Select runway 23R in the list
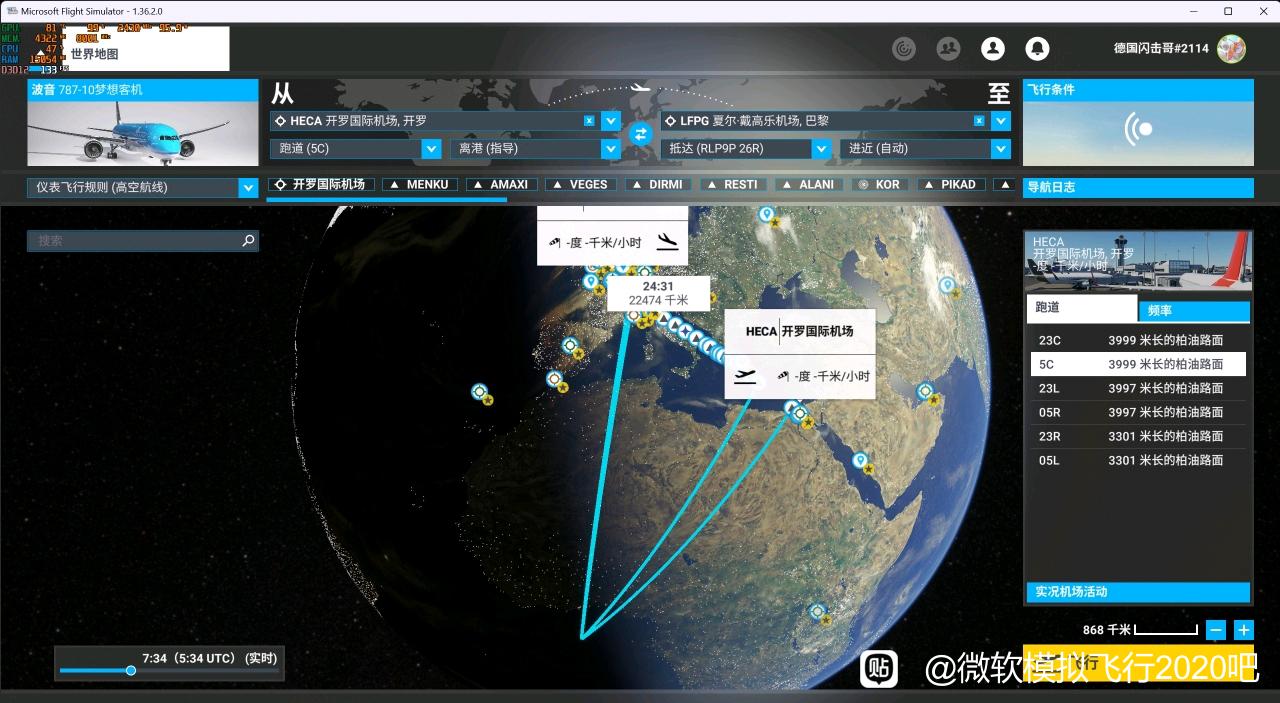 [1138, 436]
